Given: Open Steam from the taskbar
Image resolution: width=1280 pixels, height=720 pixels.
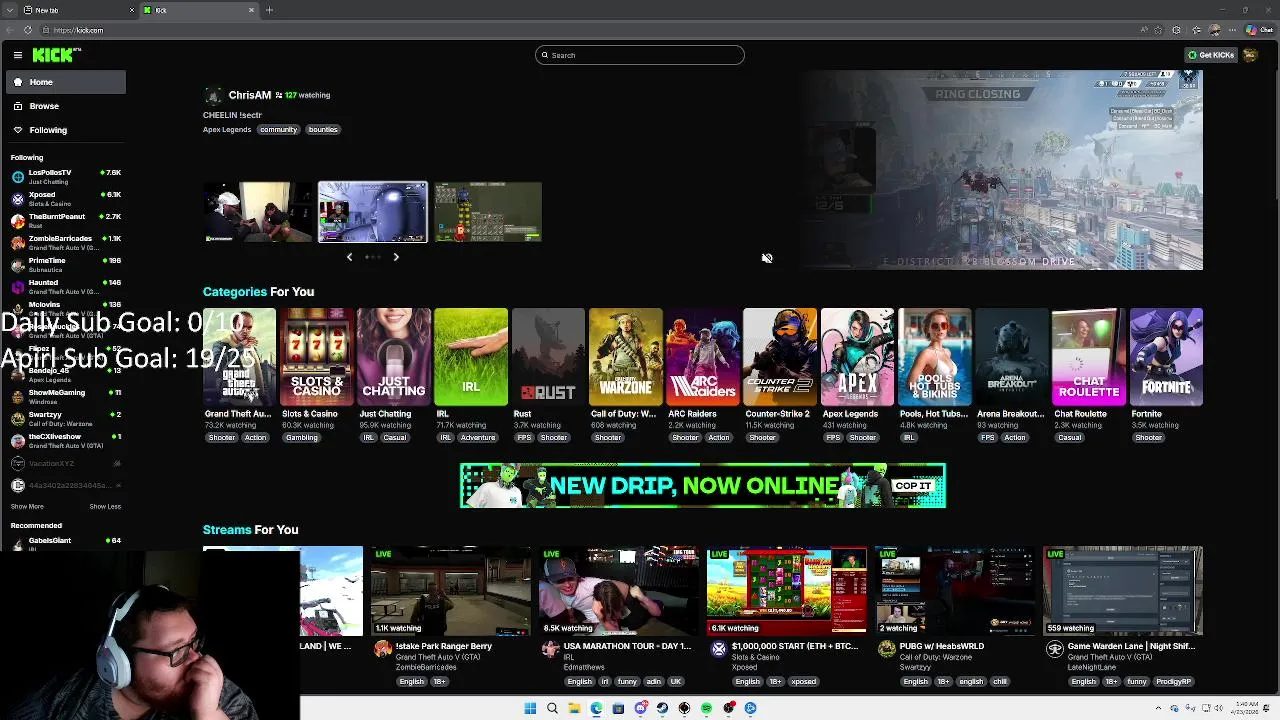Looking at the screenshot, I should 662,708.
